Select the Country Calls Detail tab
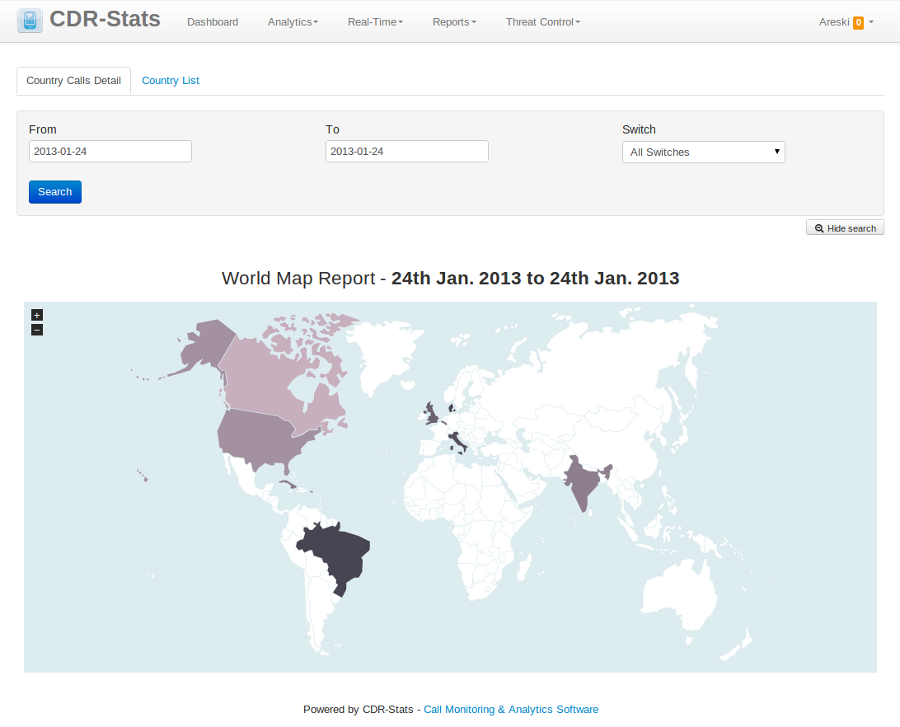 73,81
